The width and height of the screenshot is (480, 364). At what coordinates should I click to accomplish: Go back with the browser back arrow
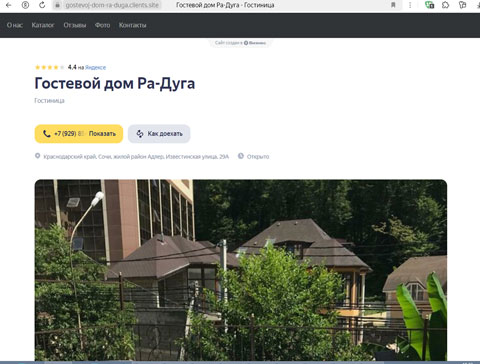coord(9,5)
